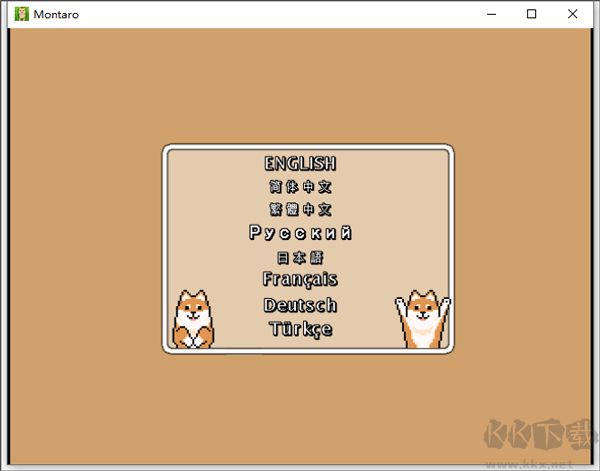Choose 简体中文 (Simplified Chinese) language
Viewport: 600px width, 471px height.
[x=300, y=187]
